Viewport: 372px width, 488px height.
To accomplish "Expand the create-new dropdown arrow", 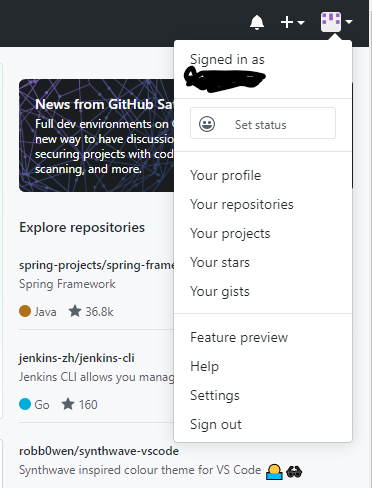I will pyautogui.click(x=301, y=22).
